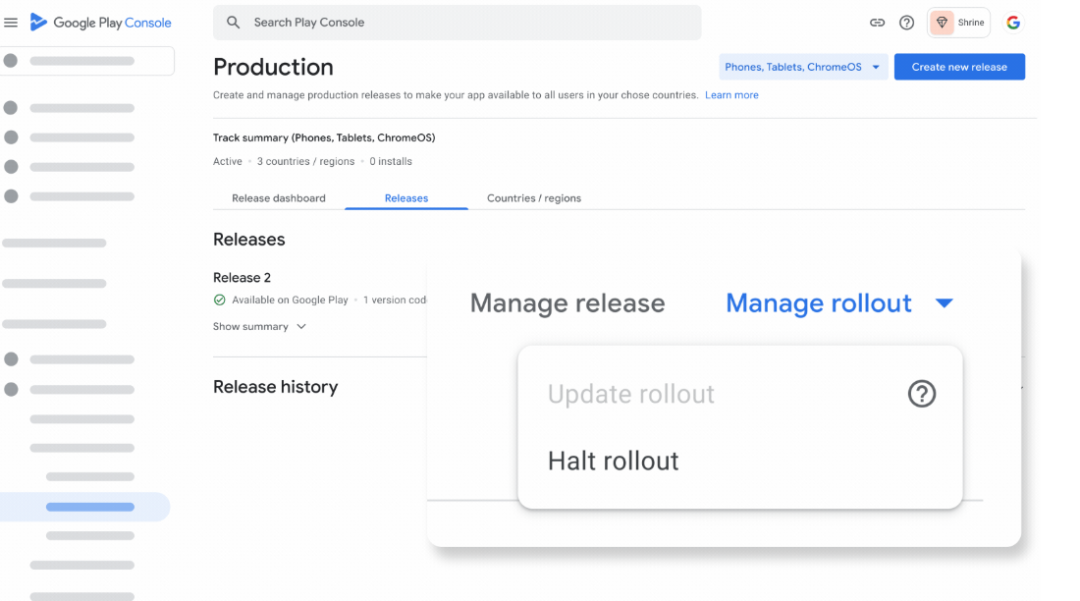Click Manage release button
This screenshot has width=1080, height=601.
[x=568, y=303]
